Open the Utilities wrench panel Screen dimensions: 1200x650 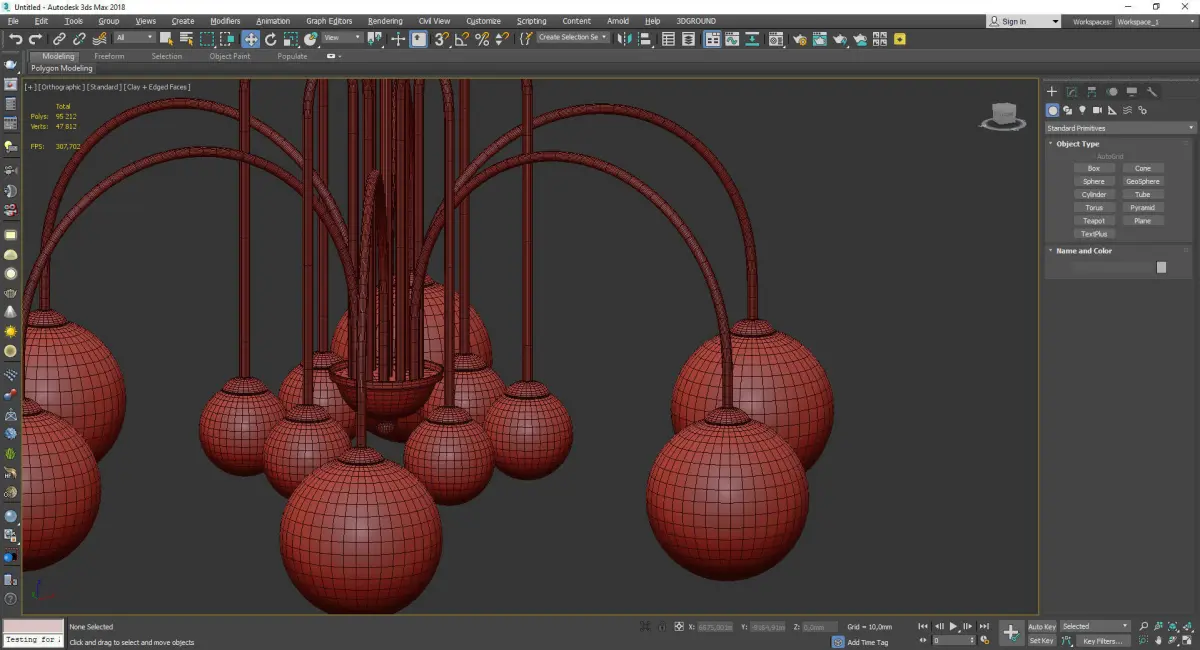pos(1152,92)
